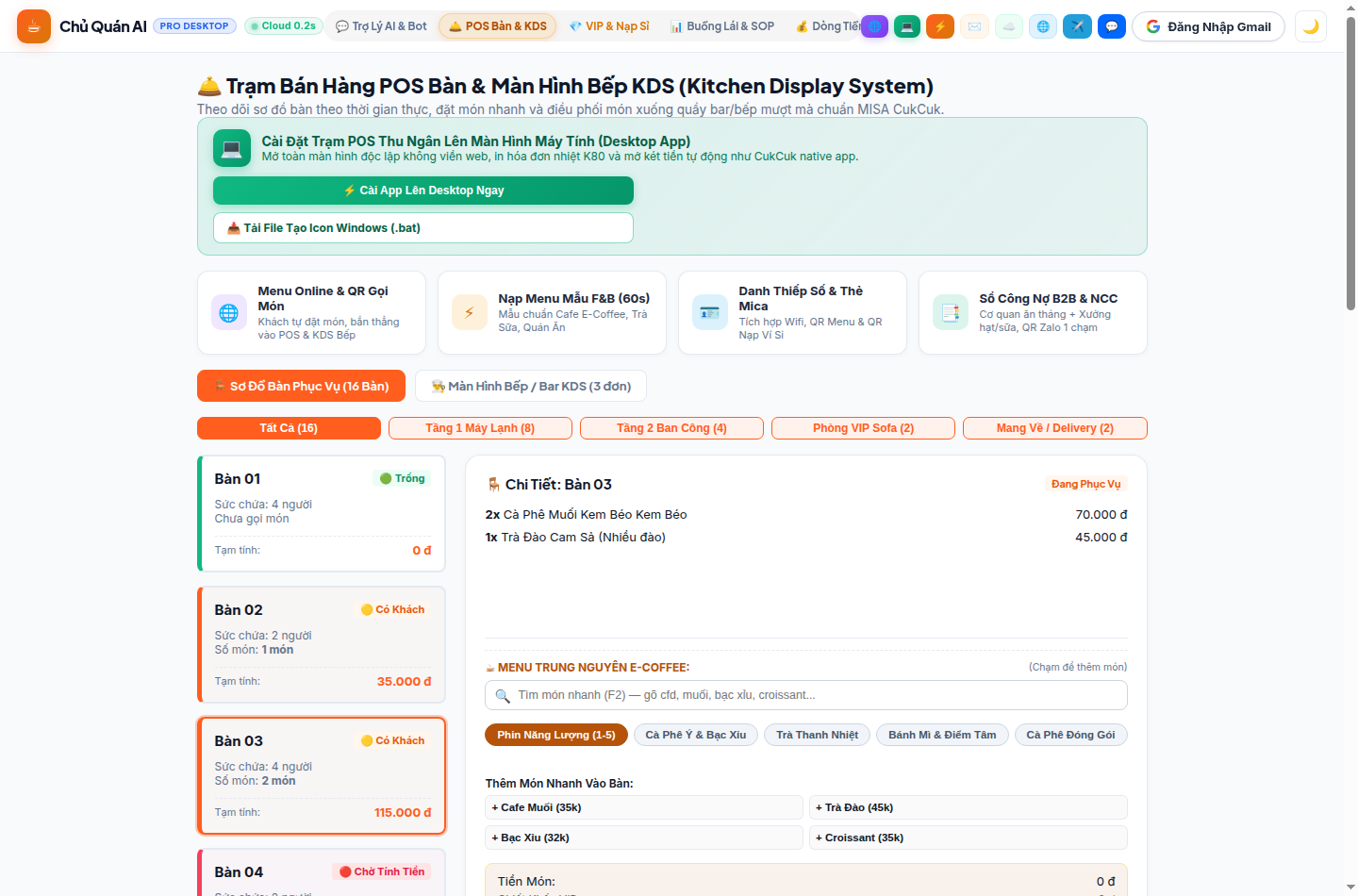The image size is (1358, 896).
Task: Open the envelope mail icon in top bar
Action: (974, 26)
